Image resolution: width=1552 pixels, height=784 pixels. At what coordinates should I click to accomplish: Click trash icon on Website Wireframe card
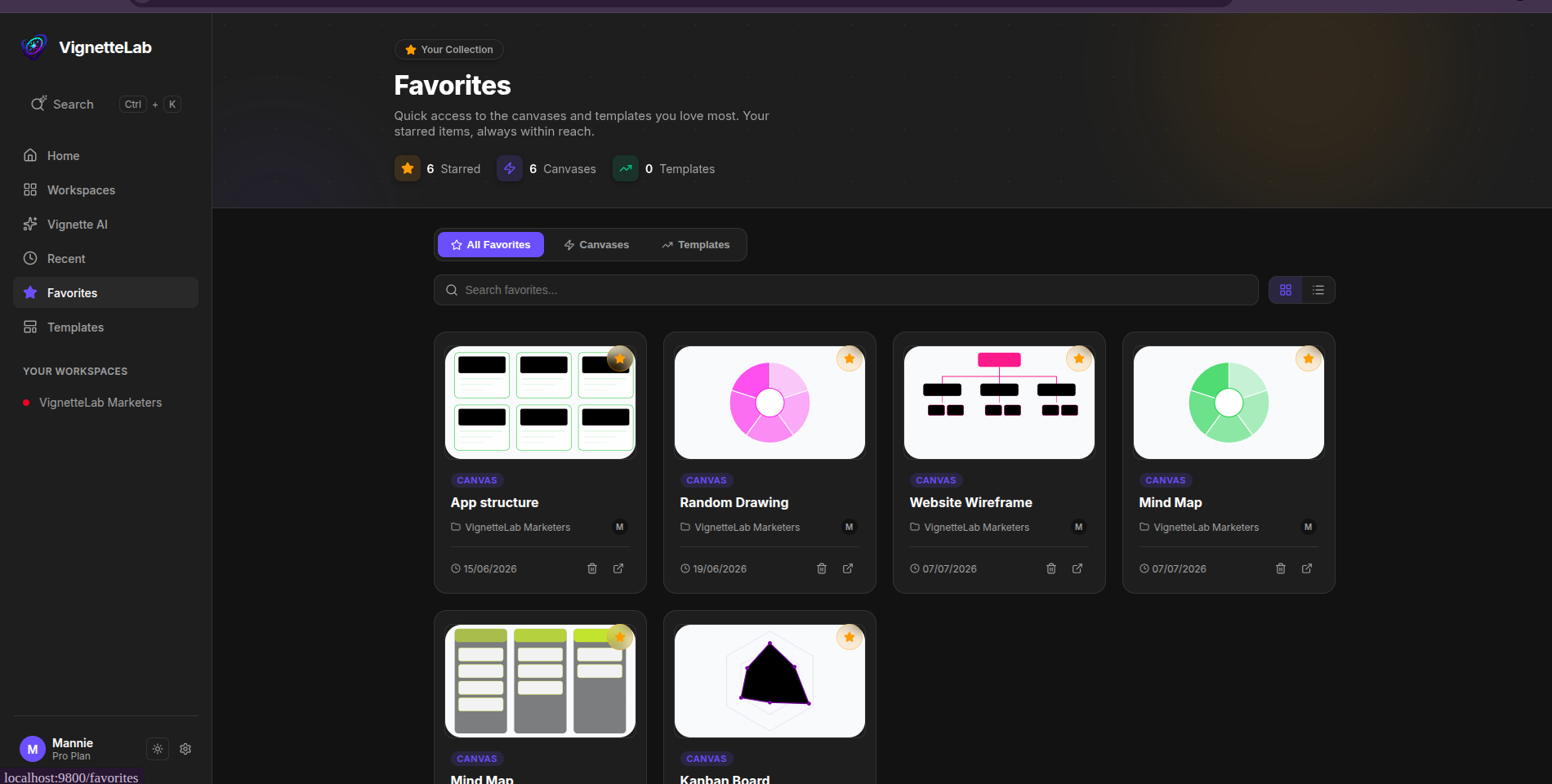[x=1051, y=568]
